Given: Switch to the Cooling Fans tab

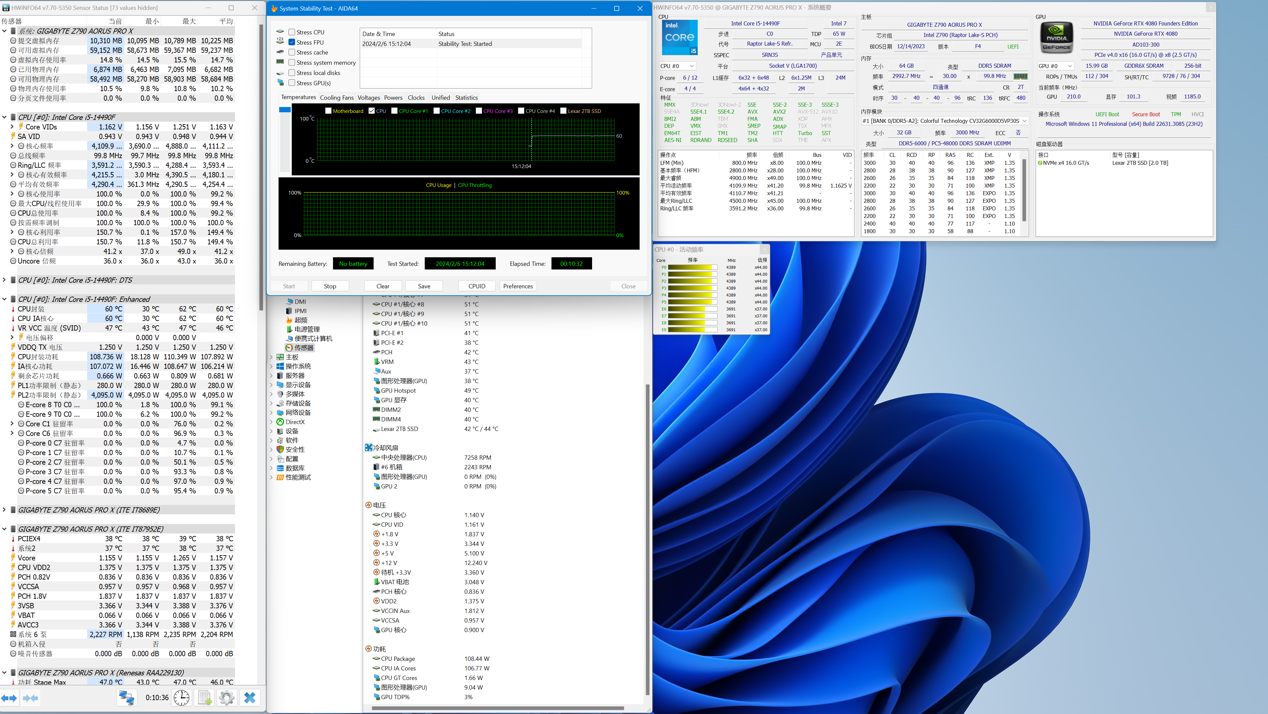Looking at the screenshot, I should (x=337, y=98).
